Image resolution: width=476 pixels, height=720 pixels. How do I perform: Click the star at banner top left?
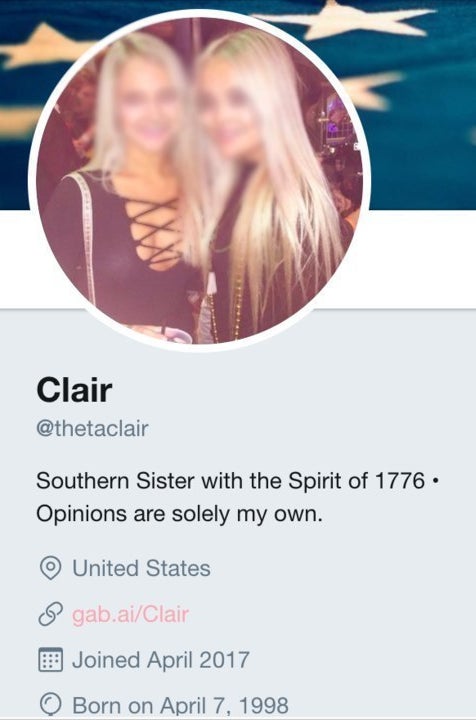pos(44,46)
